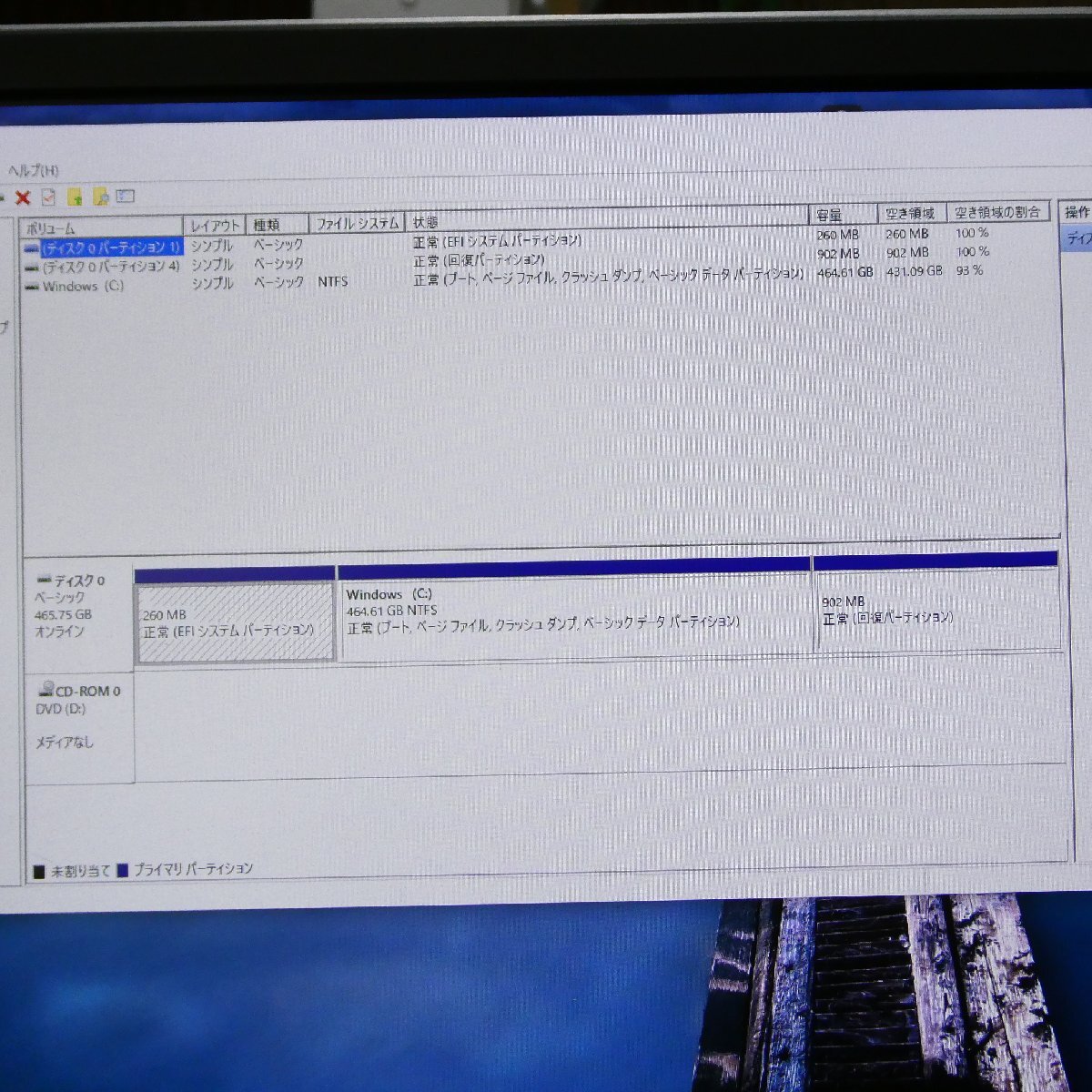This screenshot has height=1092, width=1092.
Task: Sort by 容量 column header
Action: coord(844,215)
